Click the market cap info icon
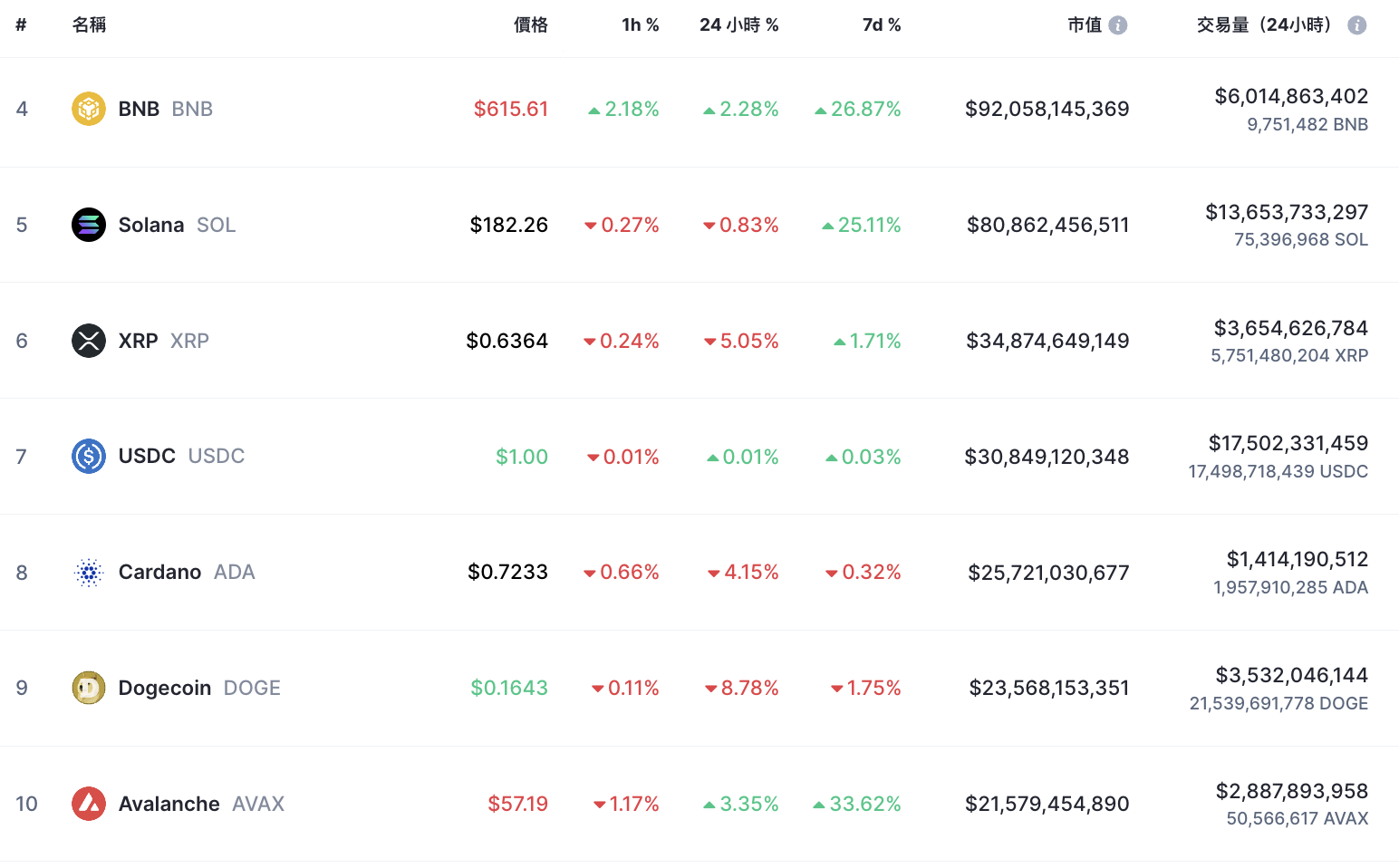The height and width of the screenshot is (868, 1399). pyautogui.click(x=1118, y=25)
